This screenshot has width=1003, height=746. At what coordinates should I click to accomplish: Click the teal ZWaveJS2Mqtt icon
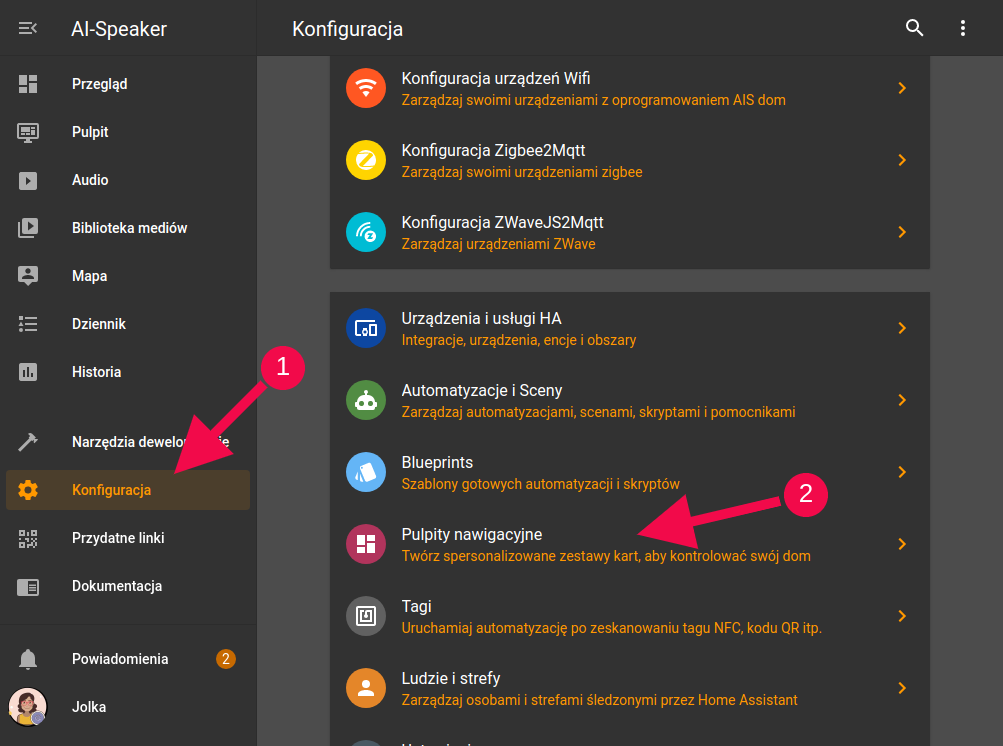(x=366, y=232)
